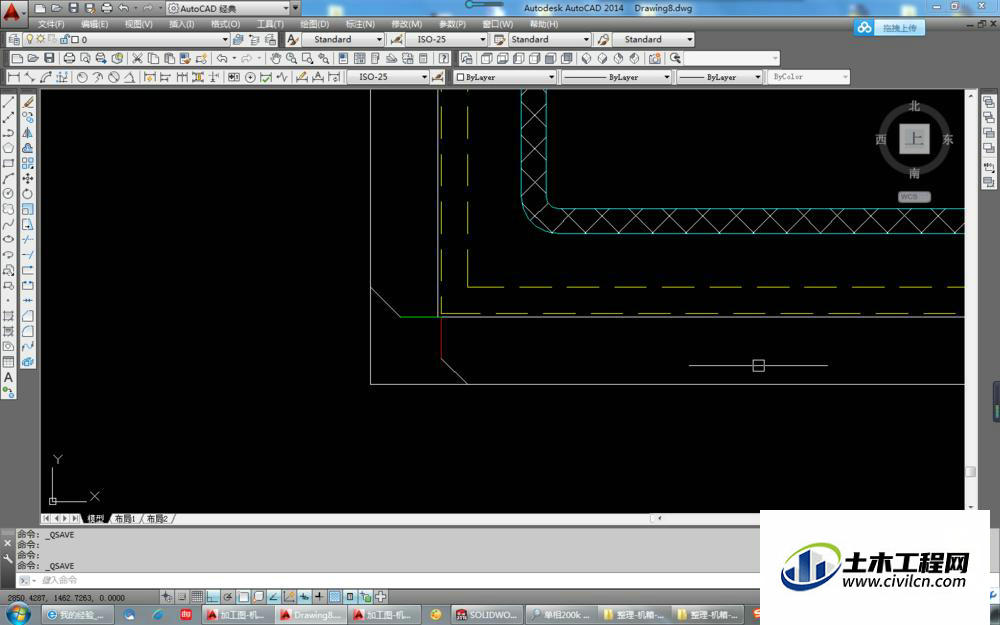Select the Mirror tool

[28, 133]
